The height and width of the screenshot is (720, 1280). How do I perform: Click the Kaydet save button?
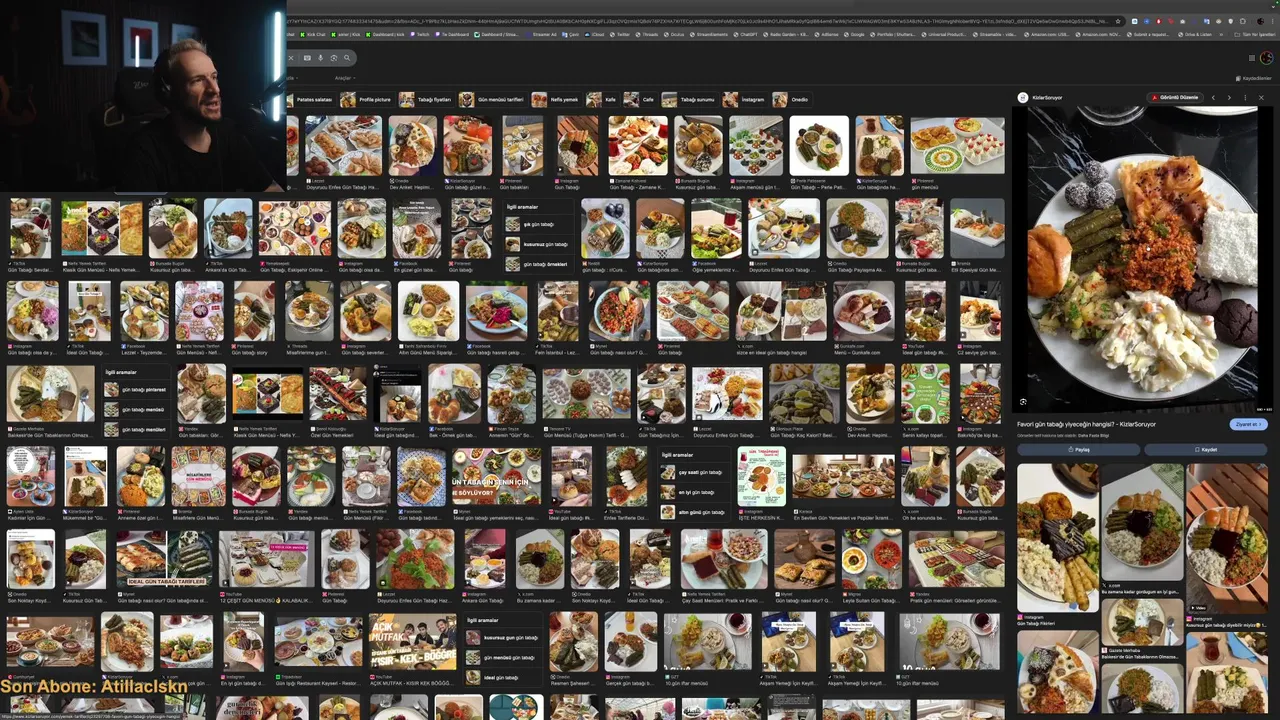(x=1205, y=450)
